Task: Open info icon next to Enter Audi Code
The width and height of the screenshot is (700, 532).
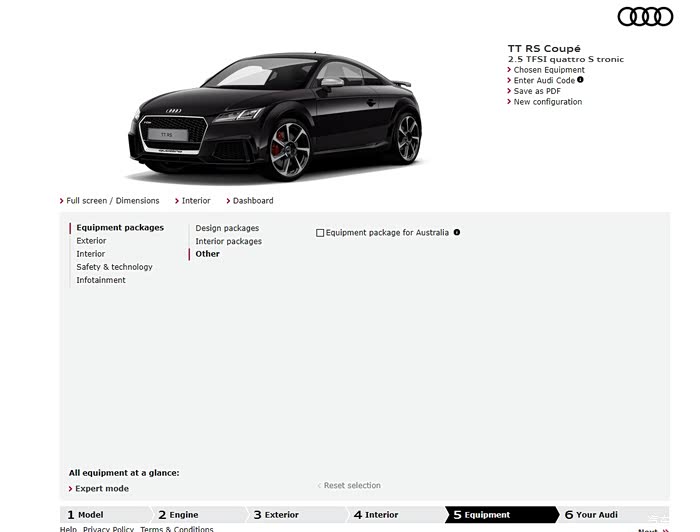Action: 580,79
